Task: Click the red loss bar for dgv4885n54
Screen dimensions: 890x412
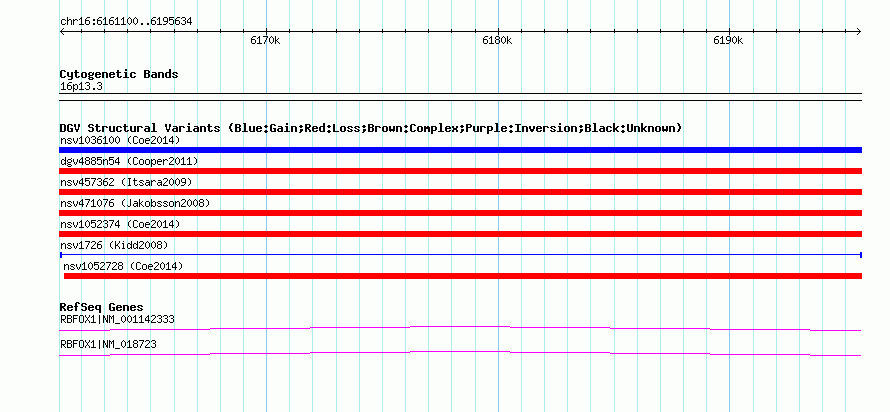Action: tap(460, 171)
